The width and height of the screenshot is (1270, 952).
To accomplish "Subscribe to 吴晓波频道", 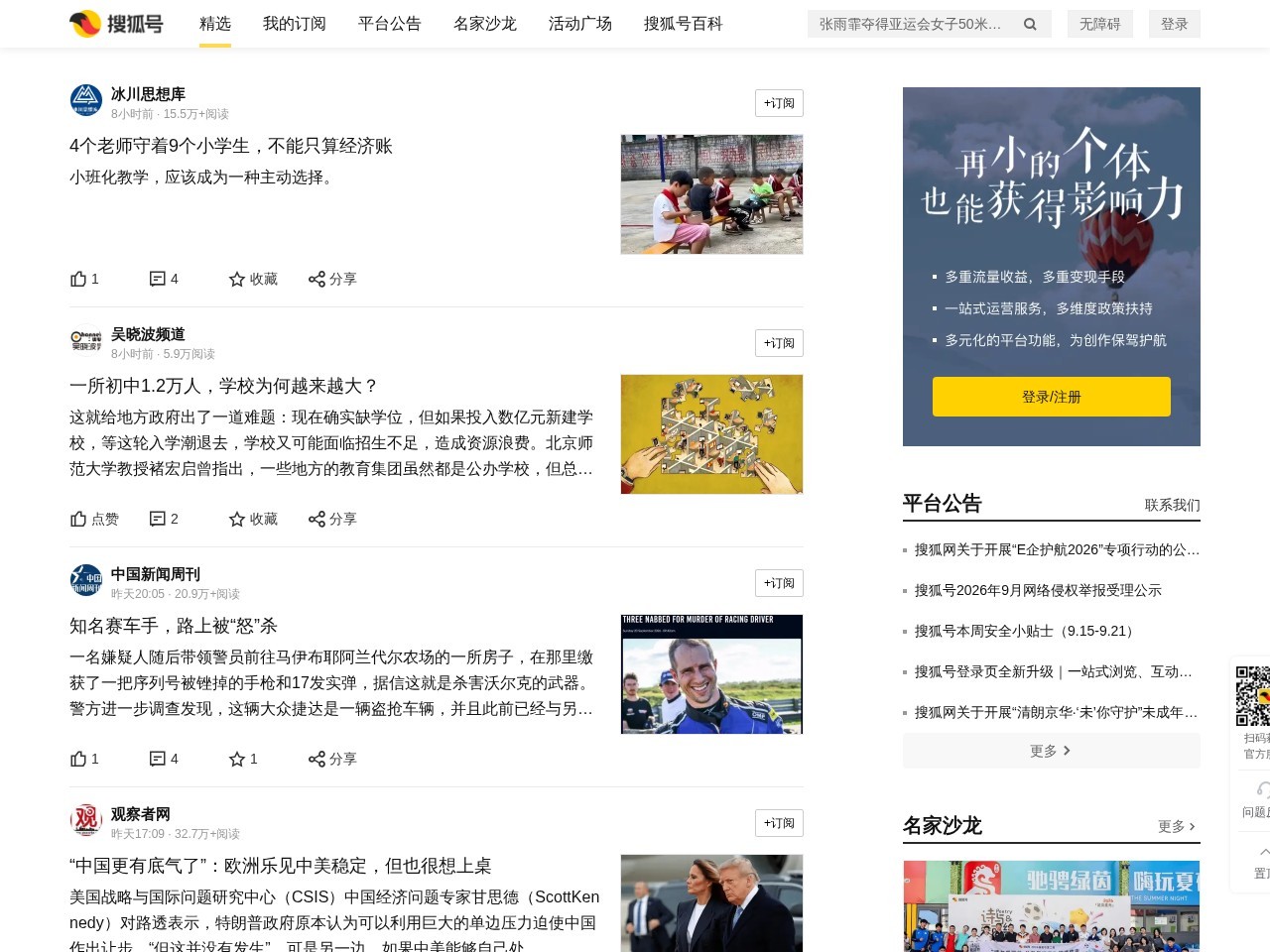I will pos(779,343).
